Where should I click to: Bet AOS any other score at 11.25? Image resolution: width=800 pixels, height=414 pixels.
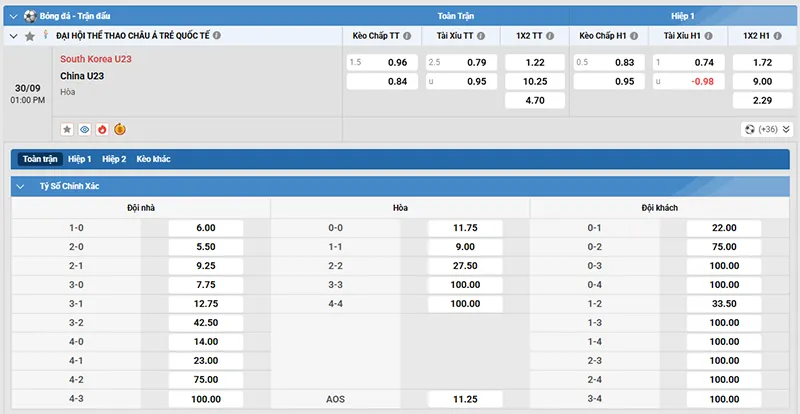pos(465,399)
